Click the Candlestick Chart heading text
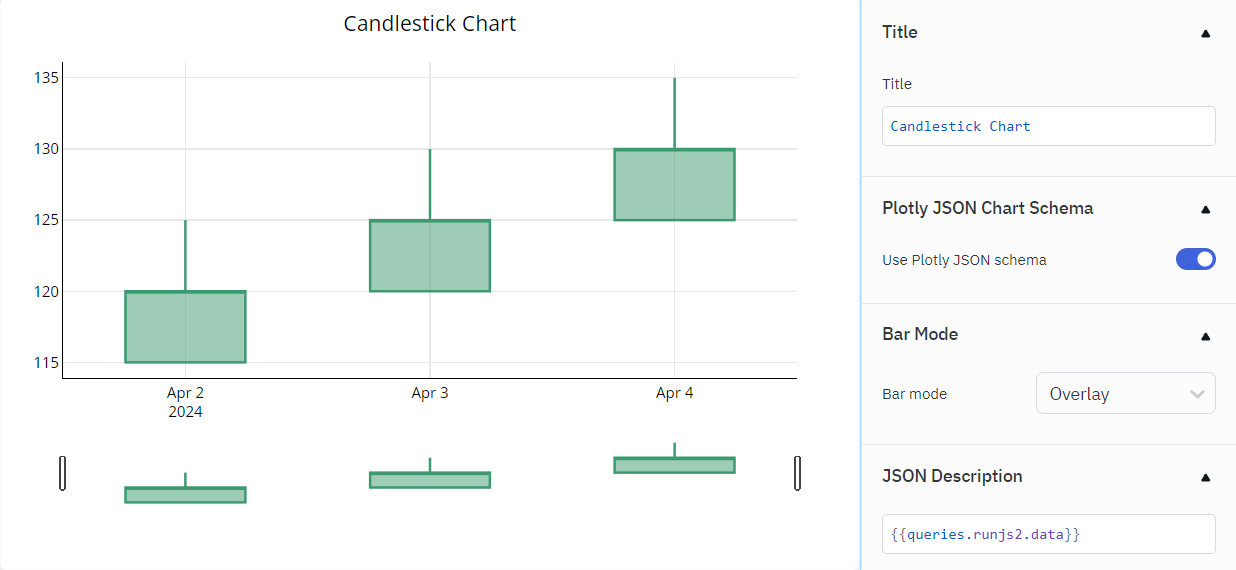The image size is (1236, 570). (430, 24)
